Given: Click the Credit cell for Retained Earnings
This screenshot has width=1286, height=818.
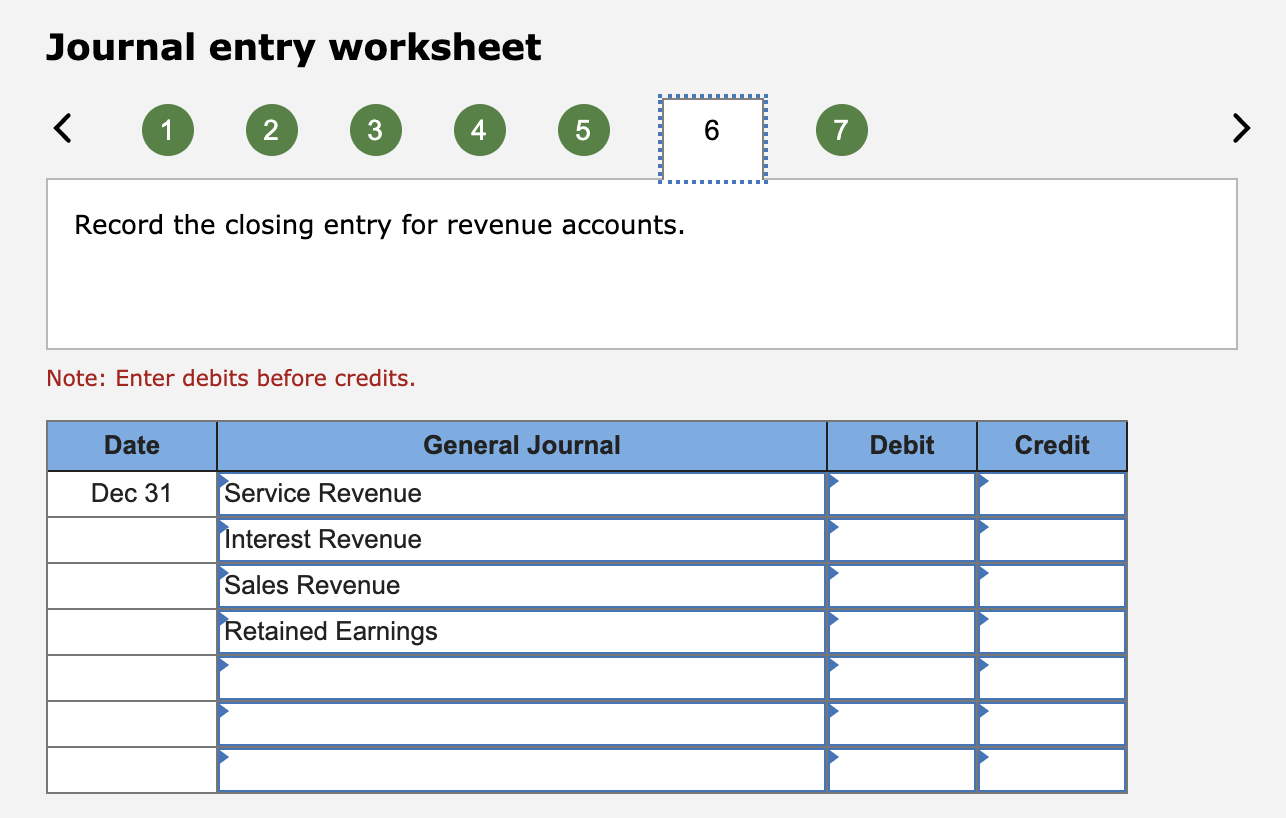Looking at the screenshot, I should [1052, 632].
